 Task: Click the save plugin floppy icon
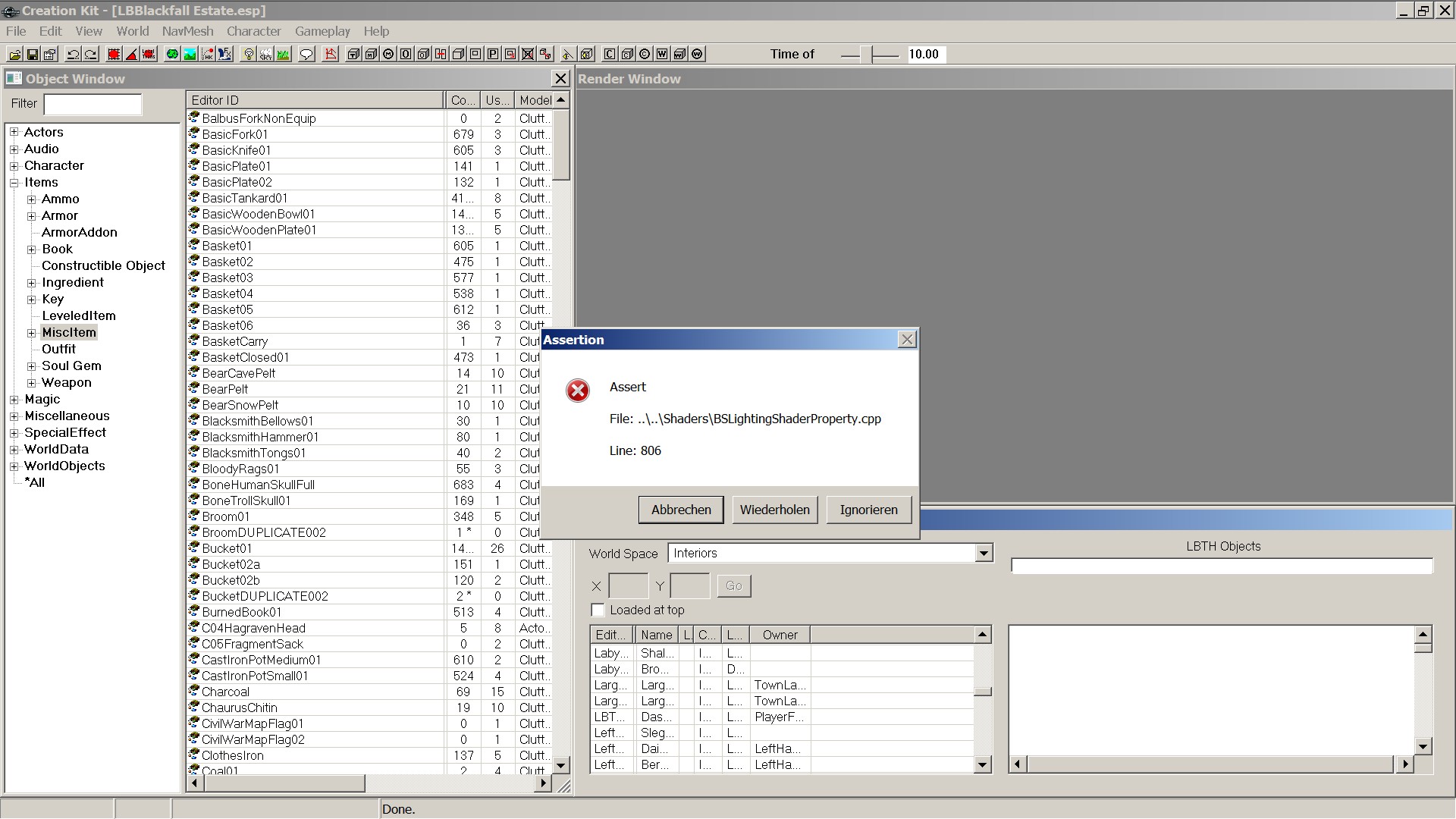pyautogui.click(x=33, y=54)
